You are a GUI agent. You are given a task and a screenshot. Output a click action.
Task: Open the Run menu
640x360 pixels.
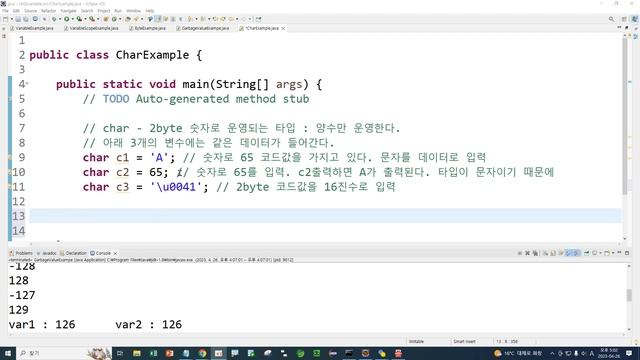pos(118,11)
